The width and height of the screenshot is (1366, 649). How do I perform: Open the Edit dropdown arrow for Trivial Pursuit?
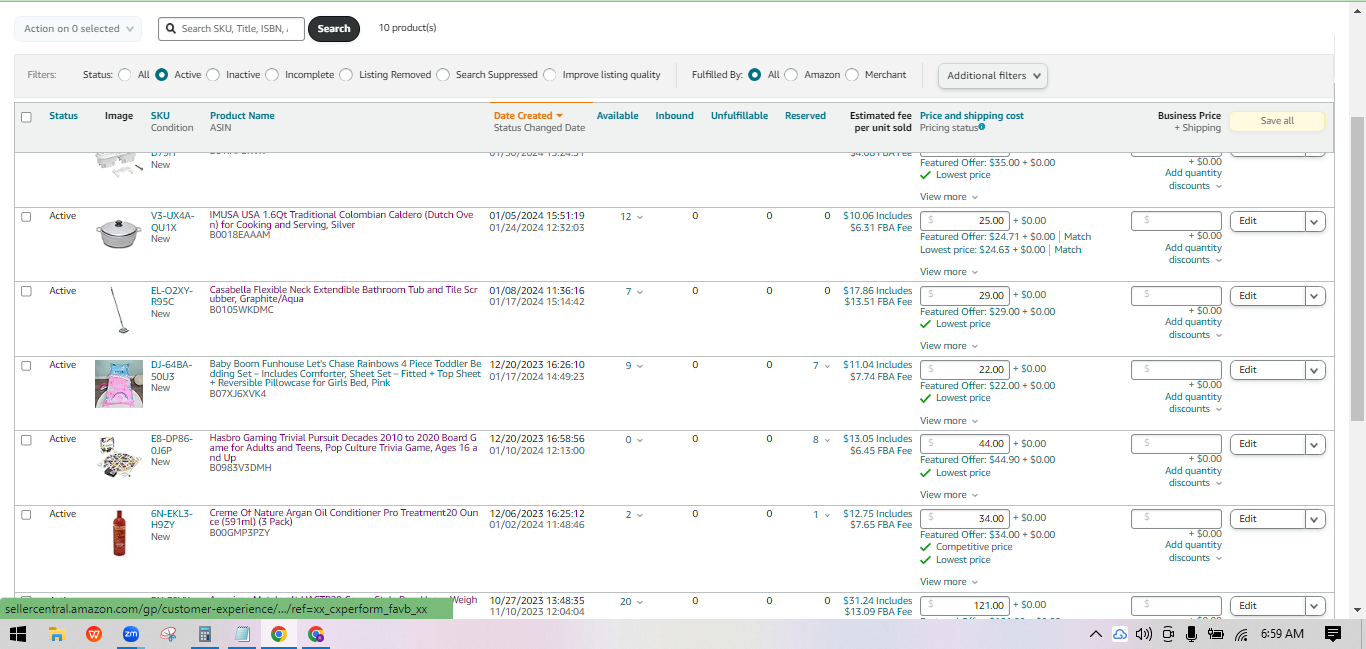pos(1315,444)
